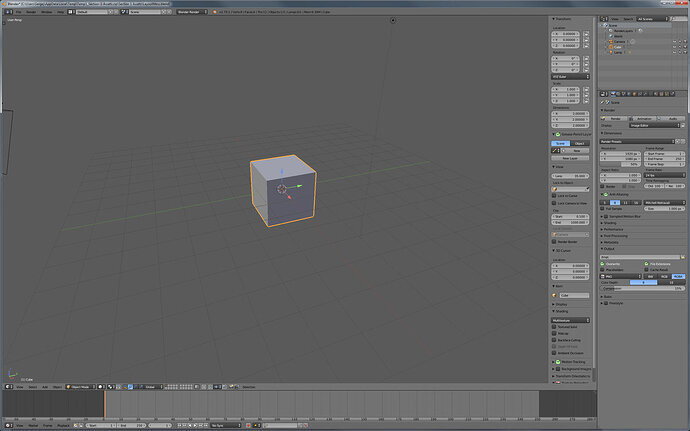Click the Blender logo info editor icon
690x431 pixels.
coord(6,13)
